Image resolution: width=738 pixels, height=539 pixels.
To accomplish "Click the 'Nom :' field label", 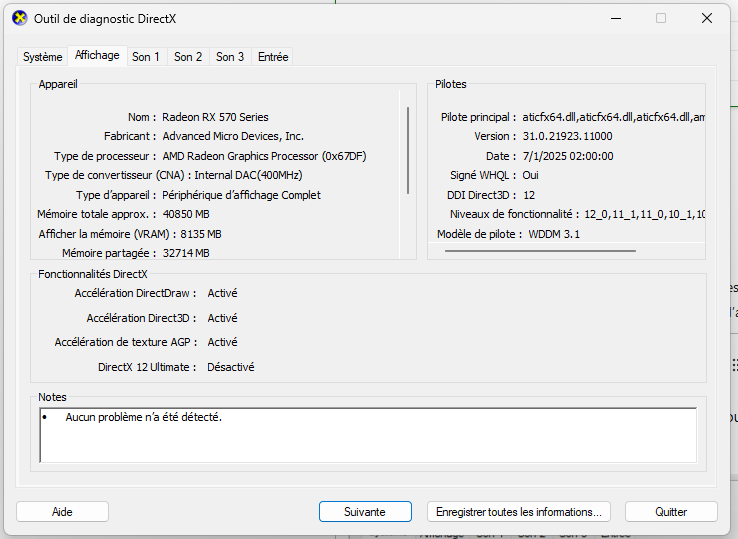I will coord(142,117).
